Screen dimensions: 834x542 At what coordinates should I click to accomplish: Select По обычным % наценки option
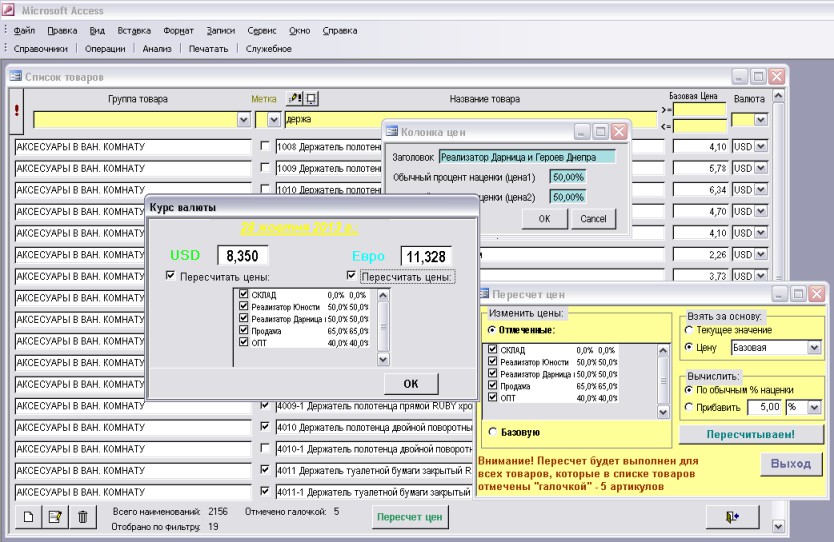(x=689, y=389)
